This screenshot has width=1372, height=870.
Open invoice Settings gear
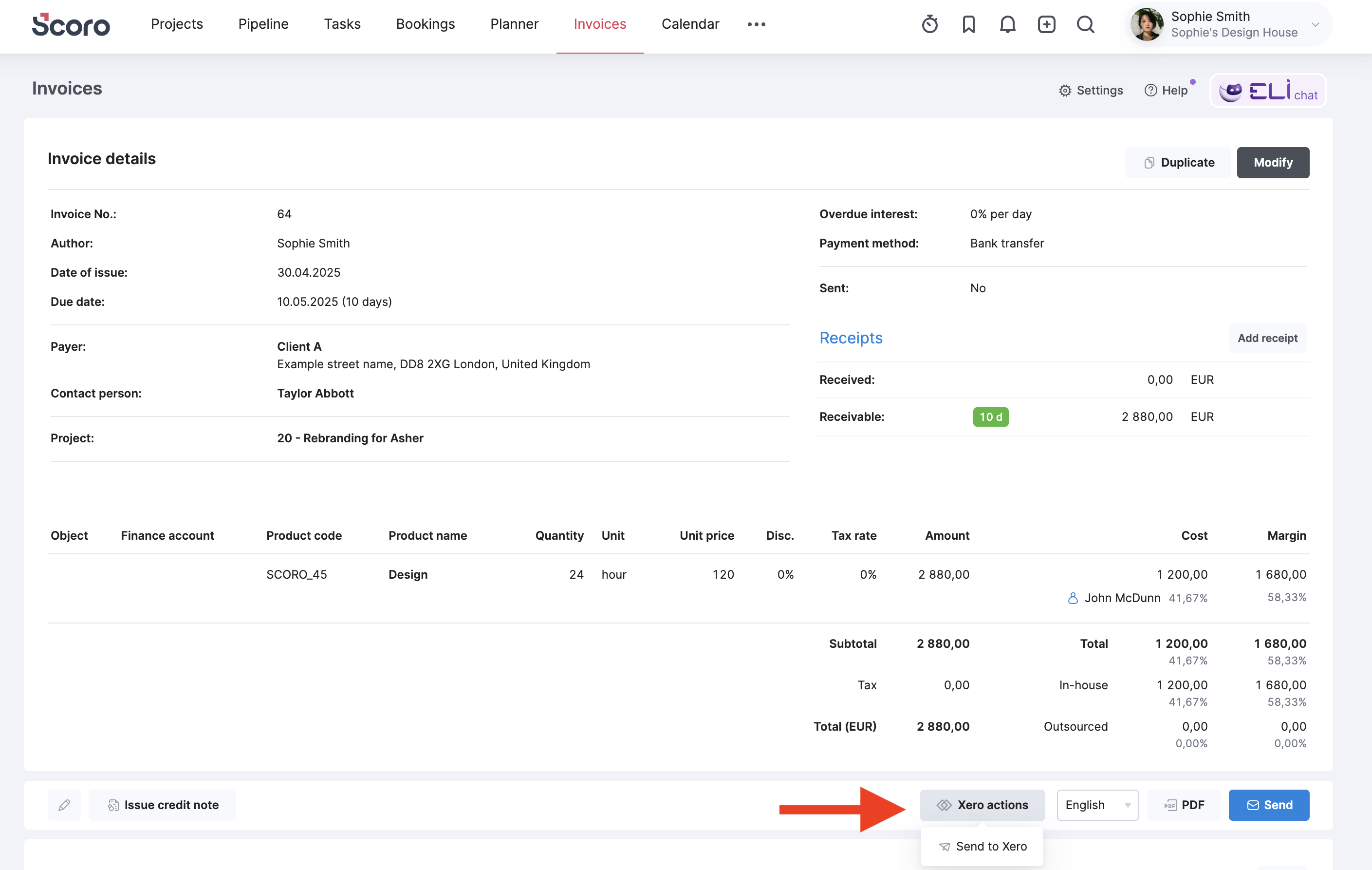(1091, 91)
